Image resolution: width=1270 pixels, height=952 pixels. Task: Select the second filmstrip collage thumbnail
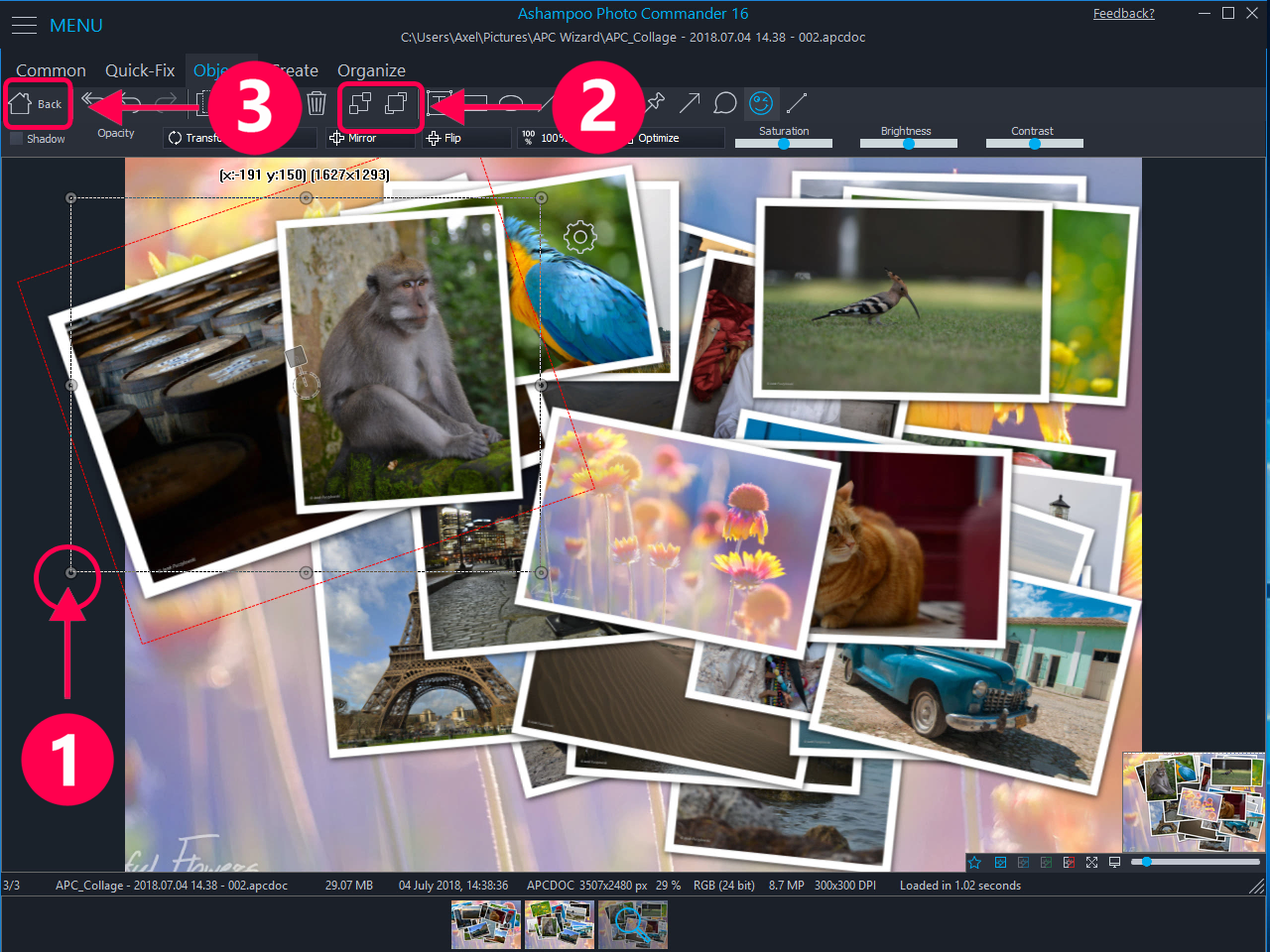pyautogui.click(x=560, y=924)
